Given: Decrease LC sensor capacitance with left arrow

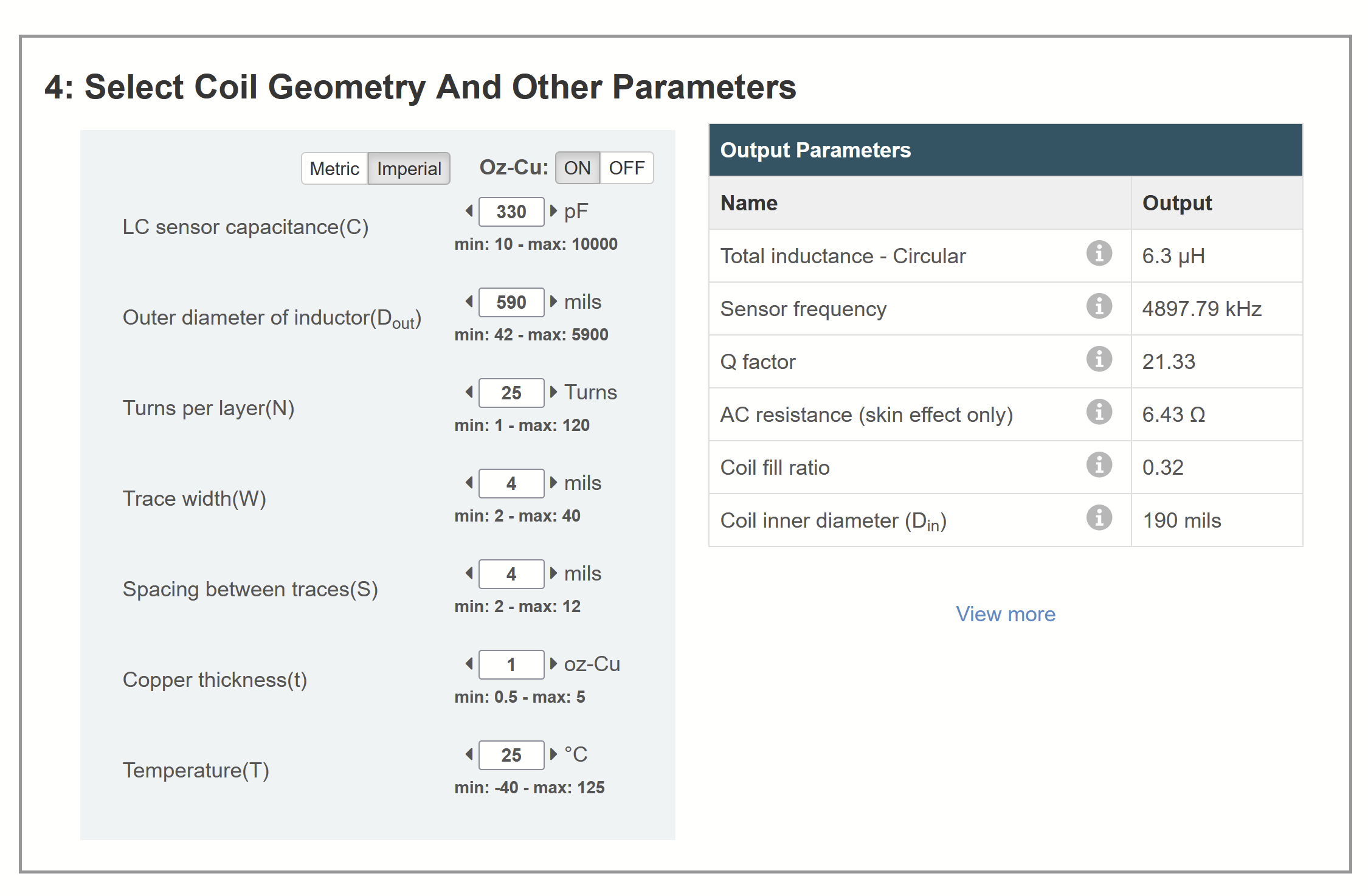Looking at the screenshot, I should pyautogui.click(x=469, y=211).
